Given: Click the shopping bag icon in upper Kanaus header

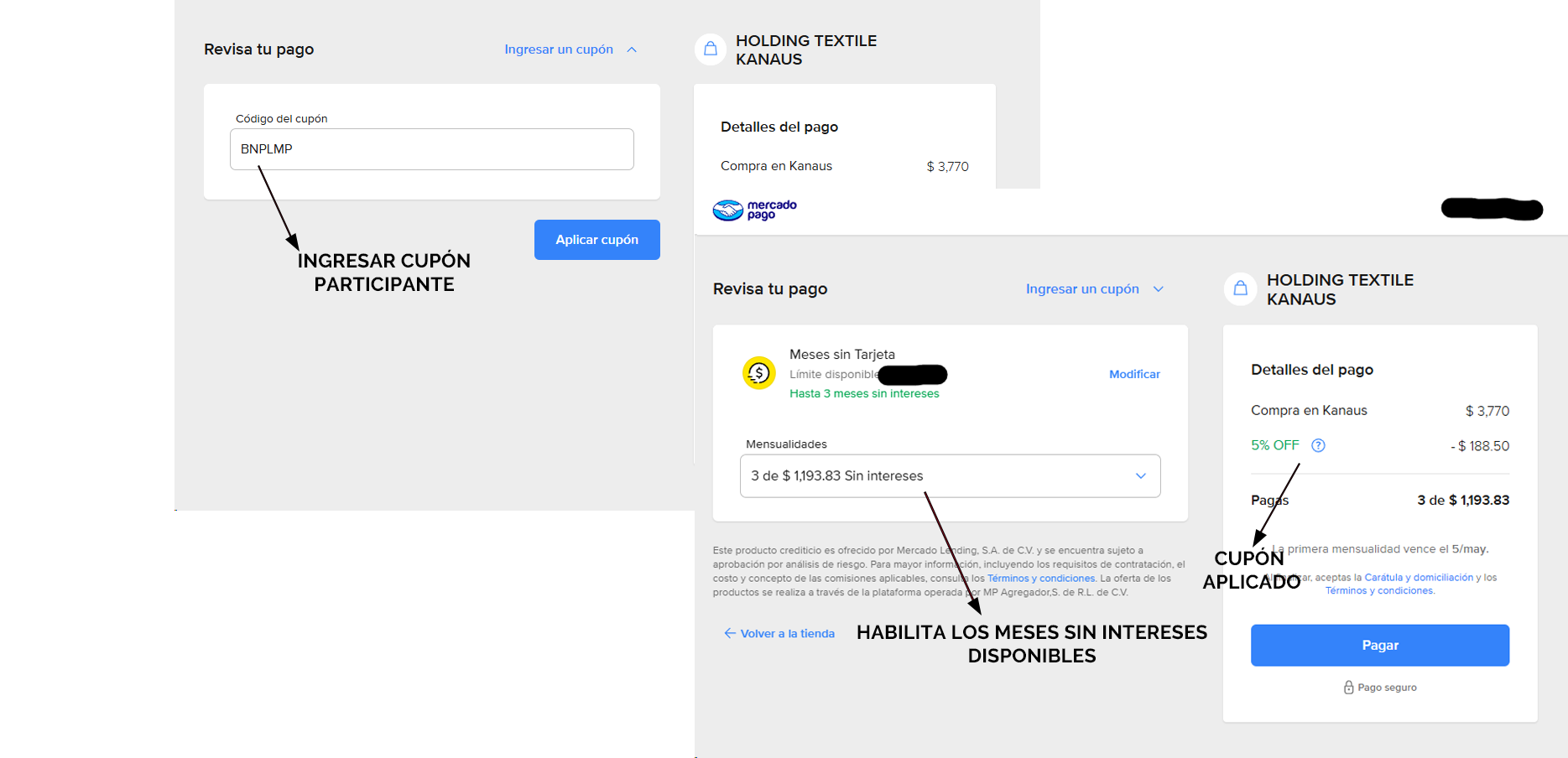Looking at the screenshot, I should tap(710, 49).
